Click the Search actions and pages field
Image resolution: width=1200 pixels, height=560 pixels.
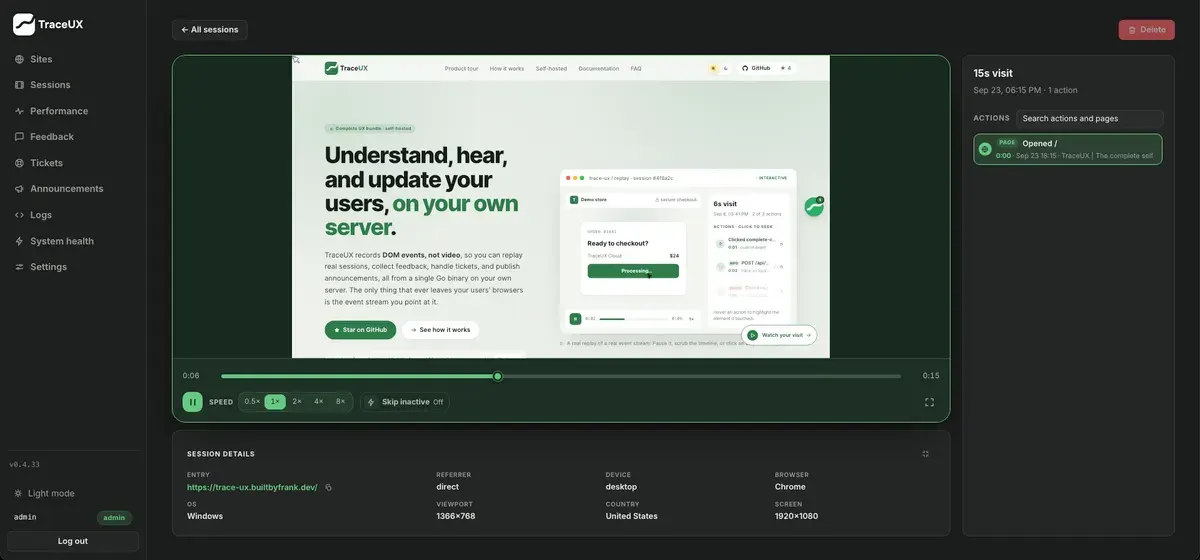coord(1089,118)
